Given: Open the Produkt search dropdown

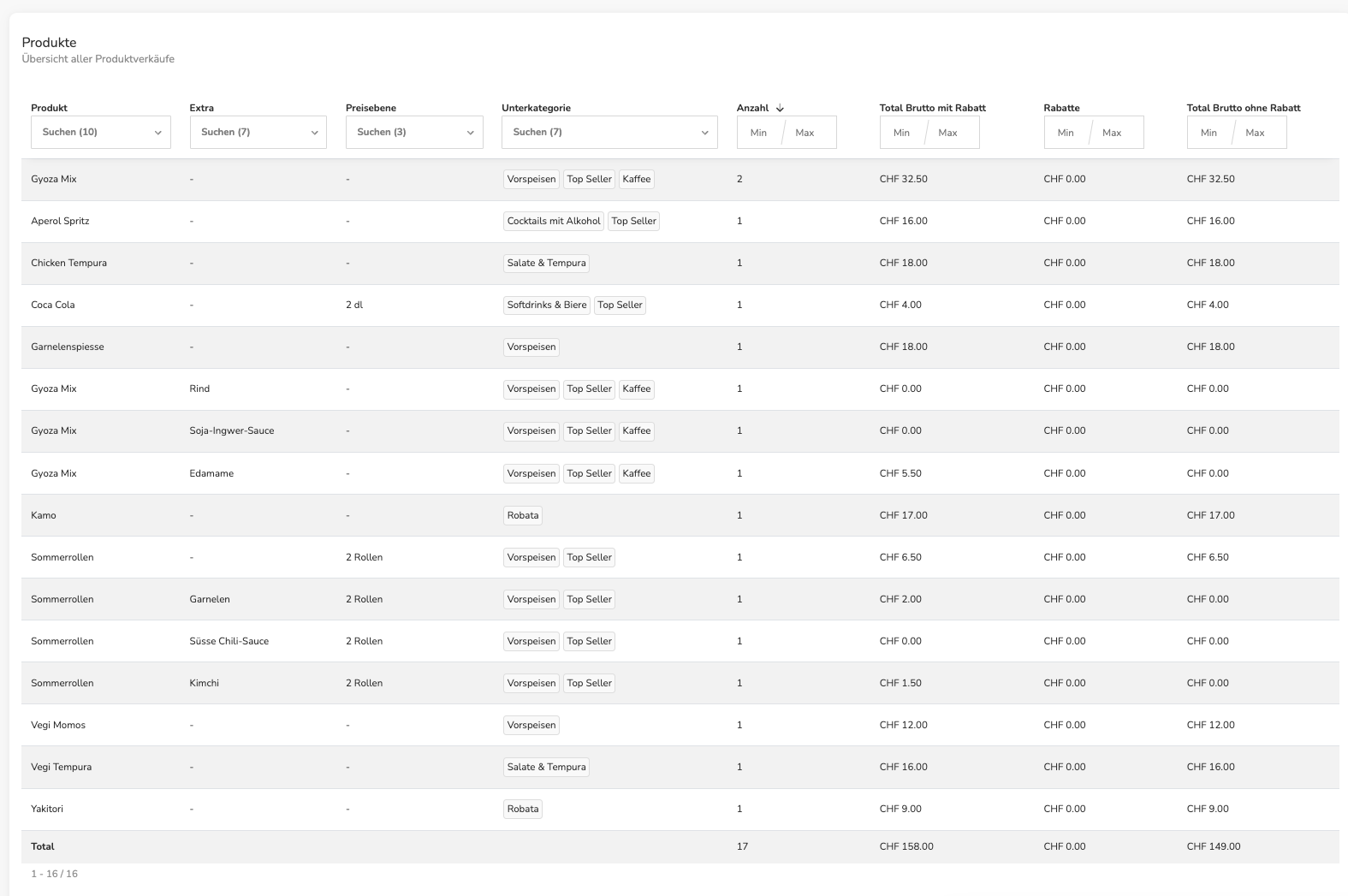Looking at the screenshot, I should coord(101,132).
